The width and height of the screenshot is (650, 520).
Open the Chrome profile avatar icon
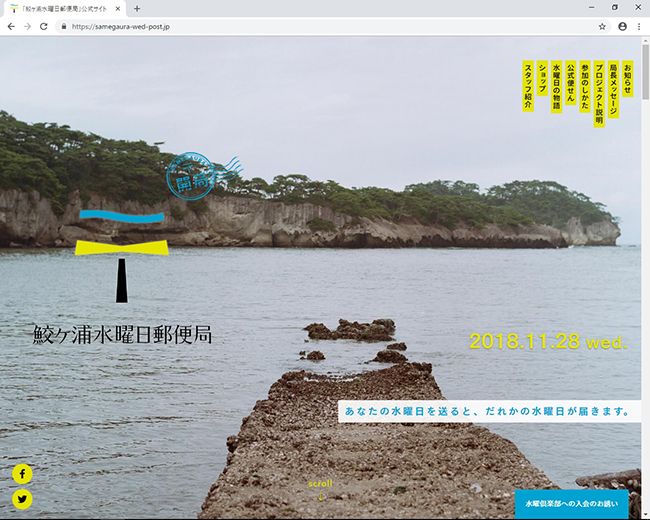pyautogui.click(x=622, y=26)
